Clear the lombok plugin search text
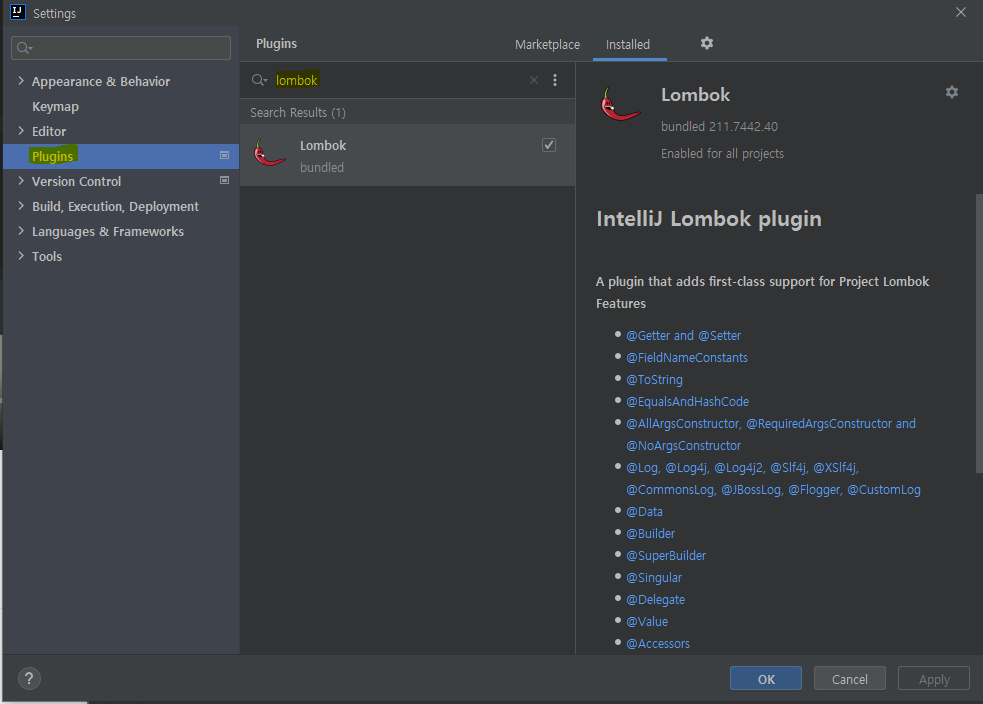This screenshot has width=983, height=704. click(534, 80)
